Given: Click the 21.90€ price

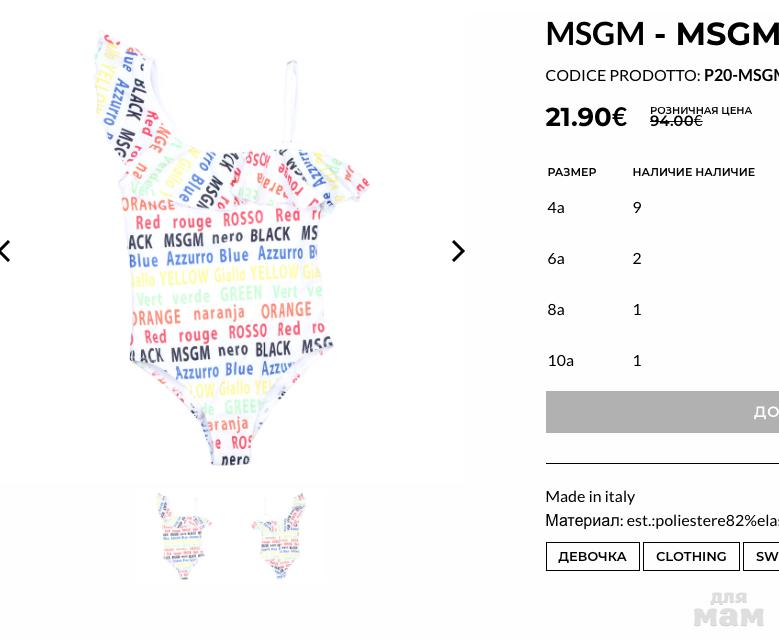Looking at the screenshot, I should tap(586, 117).
